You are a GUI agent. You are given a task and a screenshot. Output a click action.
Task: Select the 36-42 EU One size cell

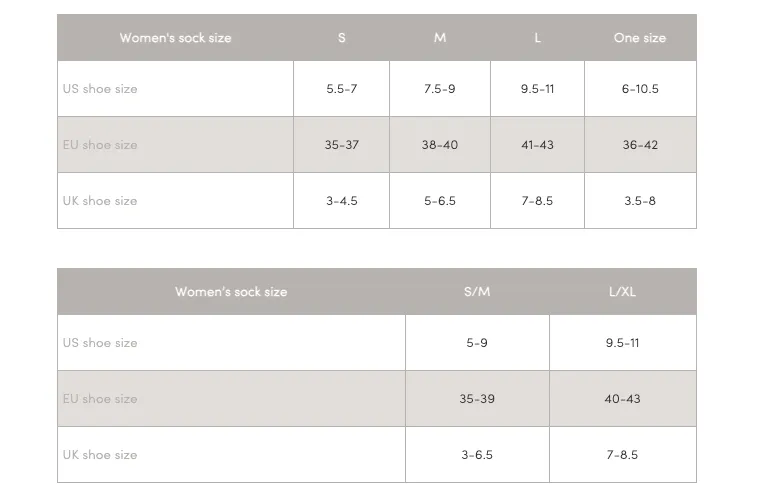640,145
